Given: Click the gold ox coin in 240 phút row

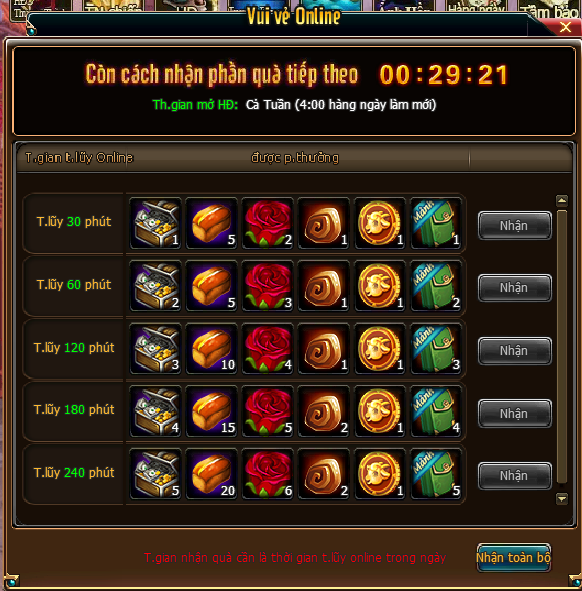Looking at the screenshot, I should tap(380, 474).
